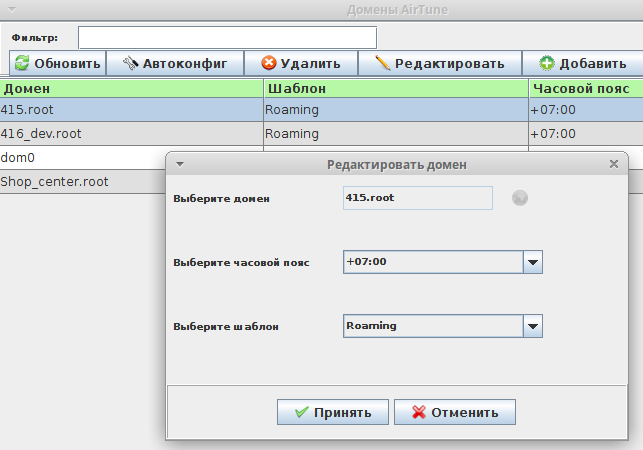The height and width of the screenshot is (450, 643).
Task: Click the green checkmark icon on Принять
Action: 301,412
